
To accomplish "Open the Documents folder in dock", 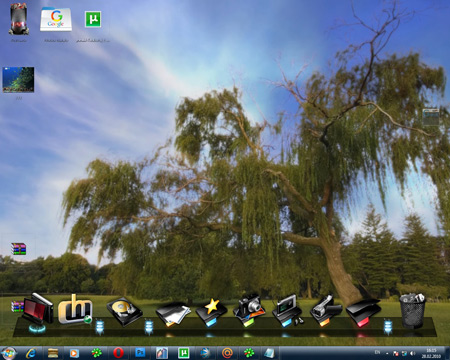I will click(173, 314).
